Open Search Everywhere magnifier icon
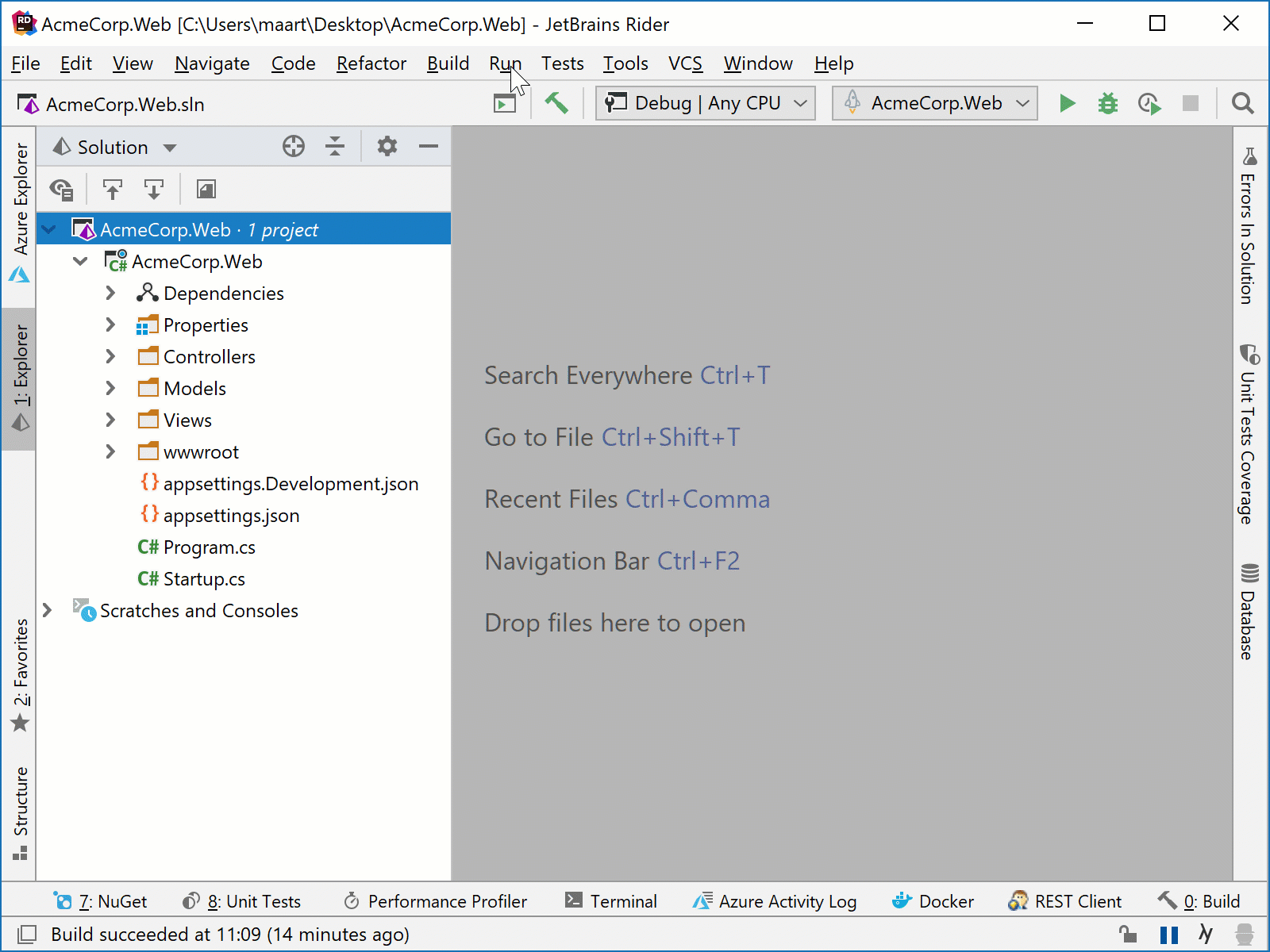The width and height of the screenshot is (1270, 952). 1242,103
